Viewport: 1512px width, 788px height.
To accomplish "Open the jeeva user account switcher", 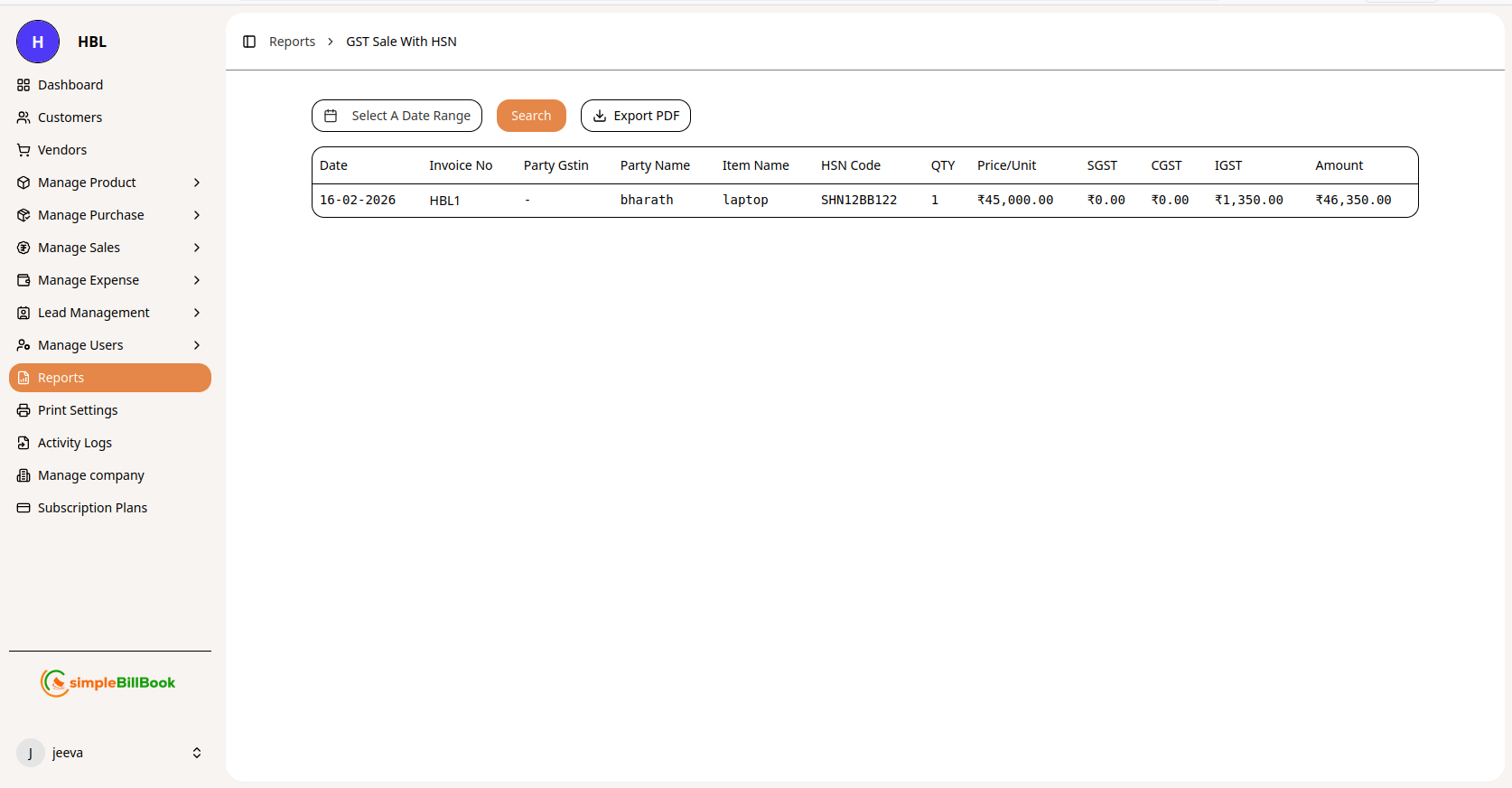I will [197, 753].
